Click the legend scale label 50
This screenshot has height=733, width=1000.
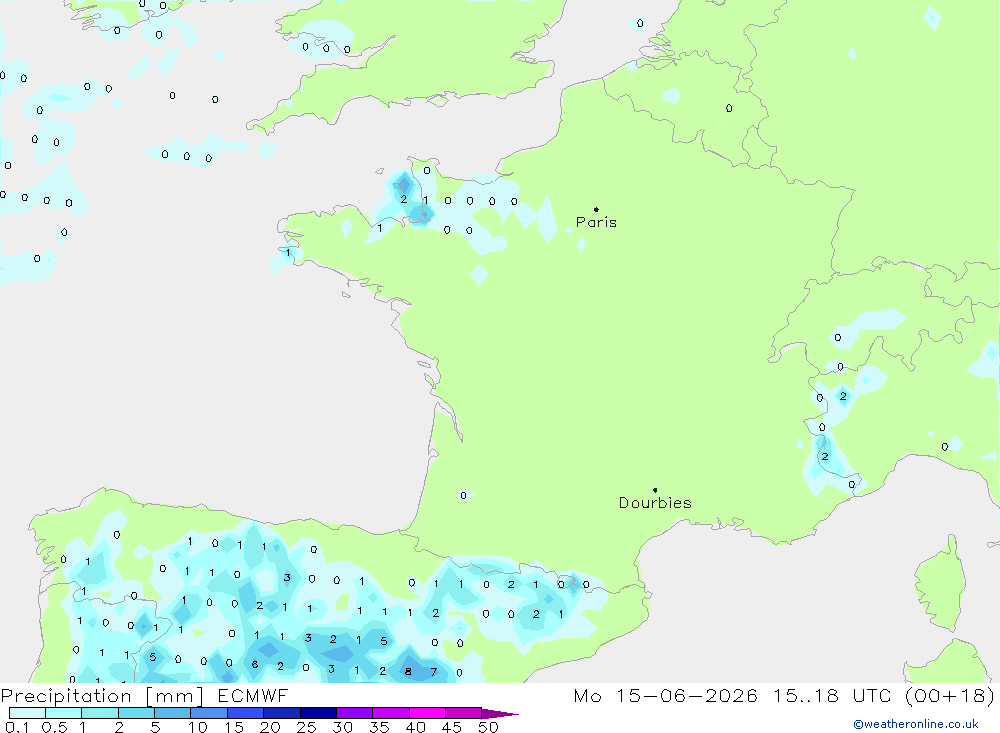488,727
